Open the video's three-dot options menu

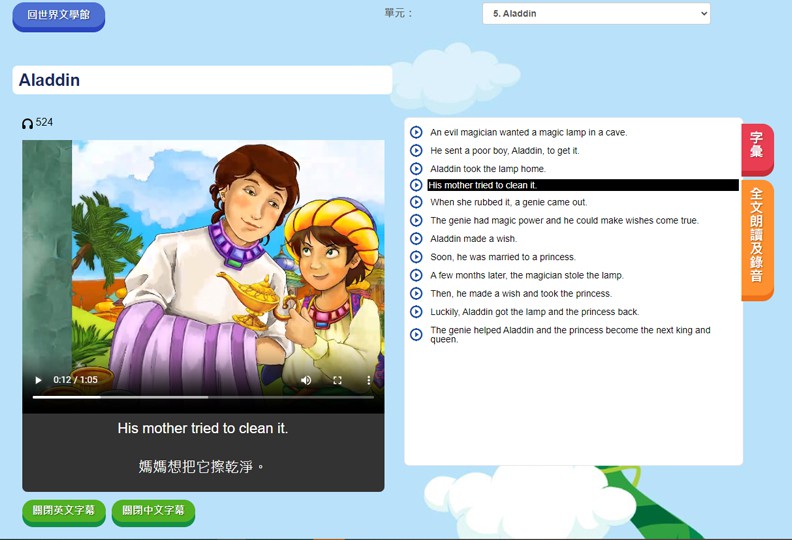(368, 380)
